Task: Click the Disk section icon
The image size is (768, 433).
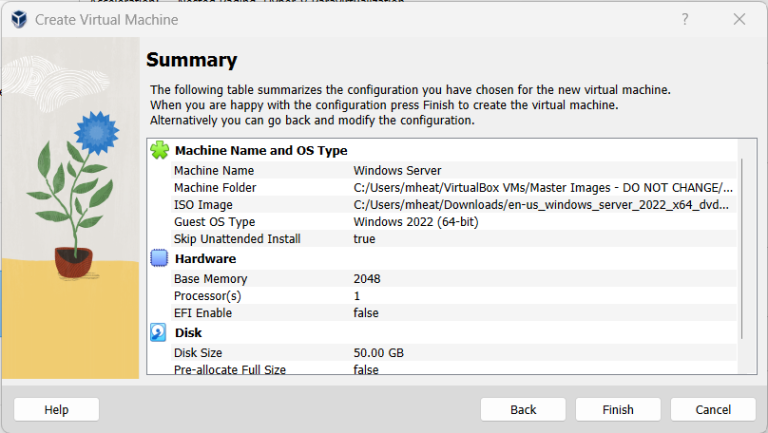Action: point(158,332)
